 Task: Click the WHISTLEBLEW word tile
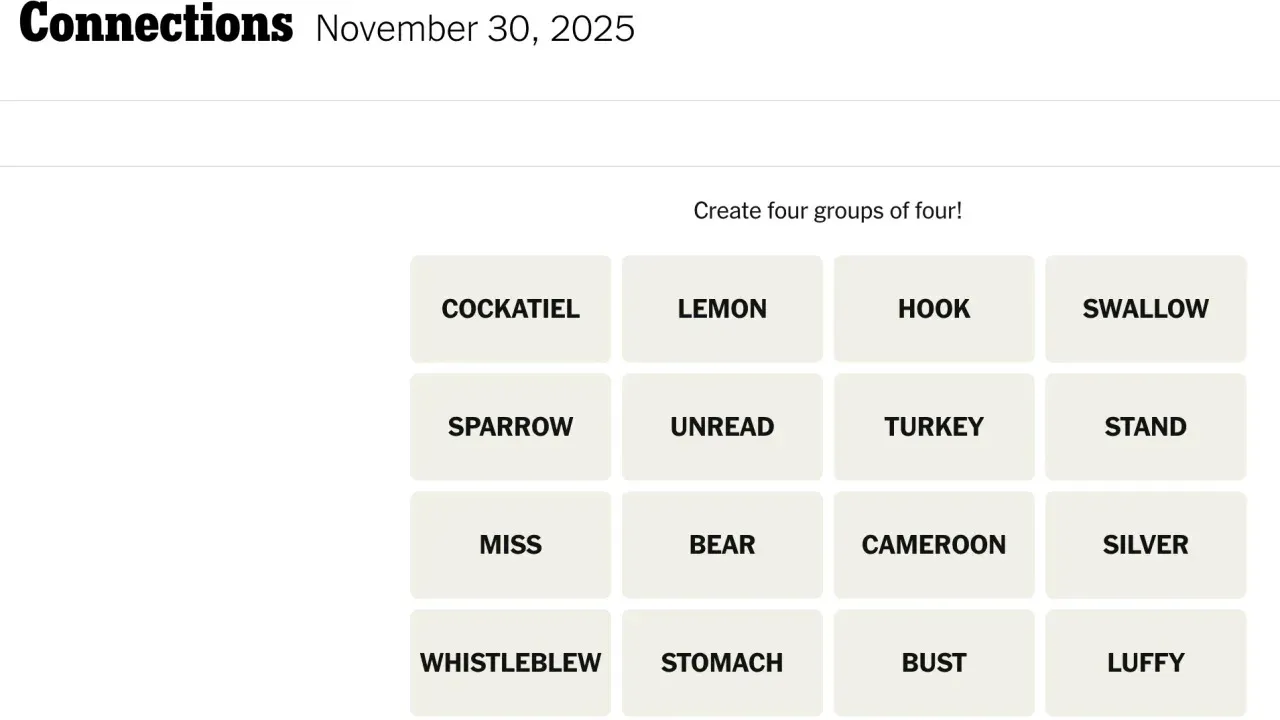point(510,662)
